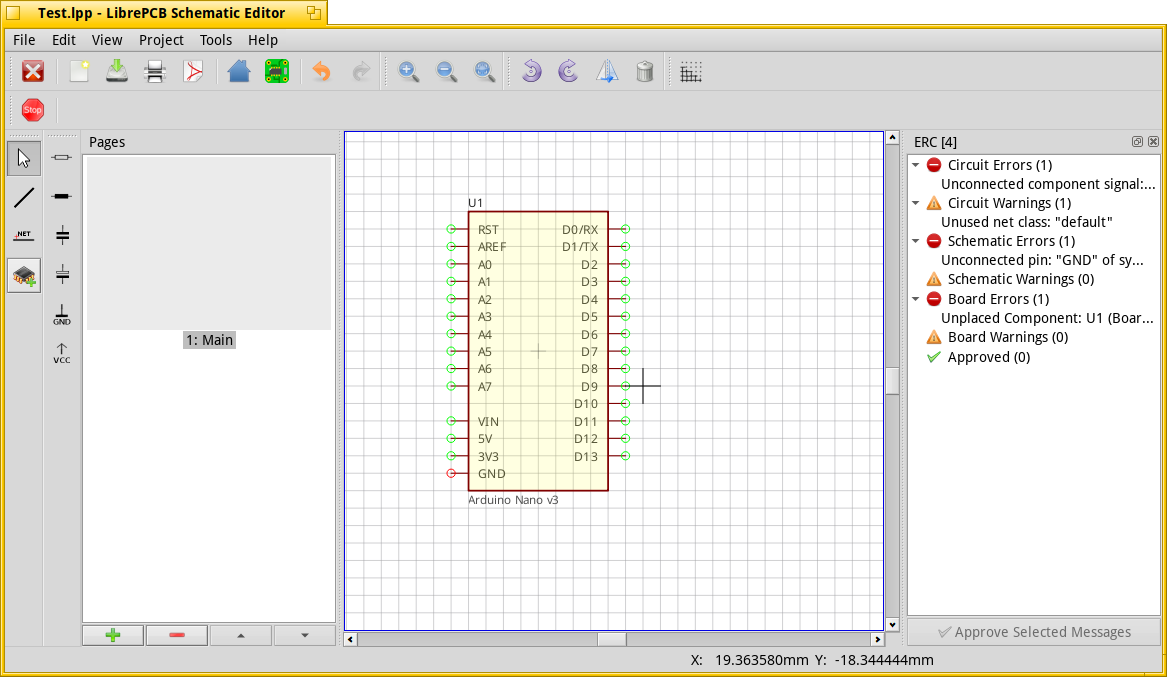Click the horizontal scrollbar handle of canvas
The height and width of the screenshot is (677, 1167).
[613, 639]
